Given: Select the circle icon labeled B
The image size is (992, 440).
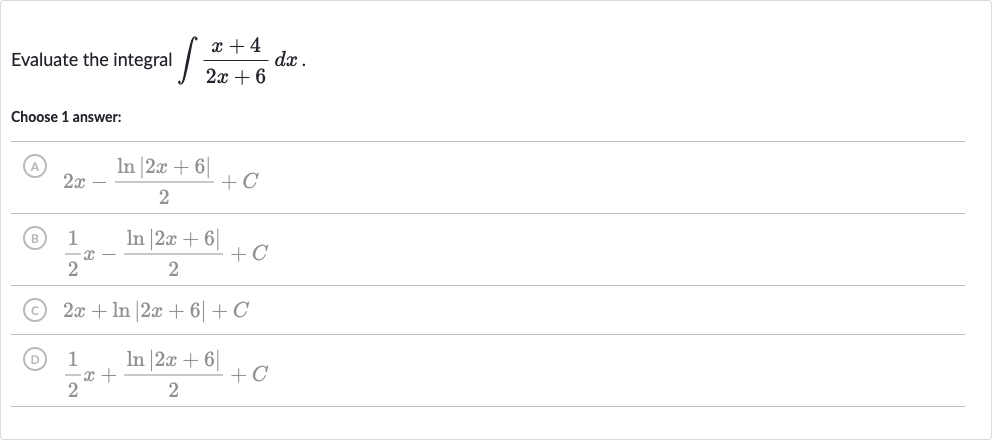Looking at the screenshot, I should click(x=36, y=239).
